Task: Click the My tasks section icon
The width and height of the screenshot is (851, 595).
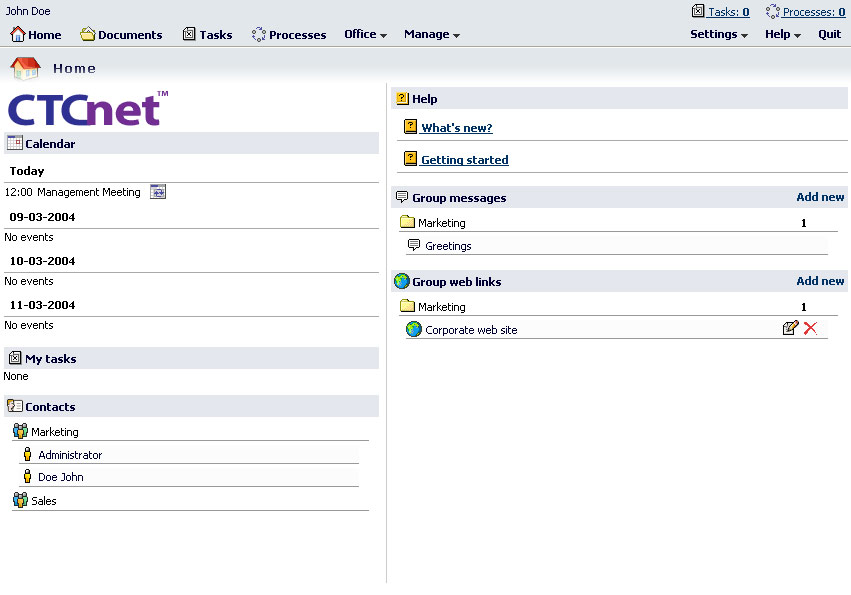Action: [15, 358]
